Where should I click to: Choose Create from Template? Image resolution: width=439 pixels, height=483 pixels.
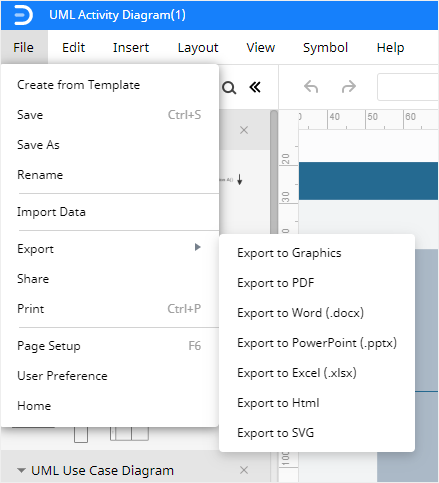point(110,85)
